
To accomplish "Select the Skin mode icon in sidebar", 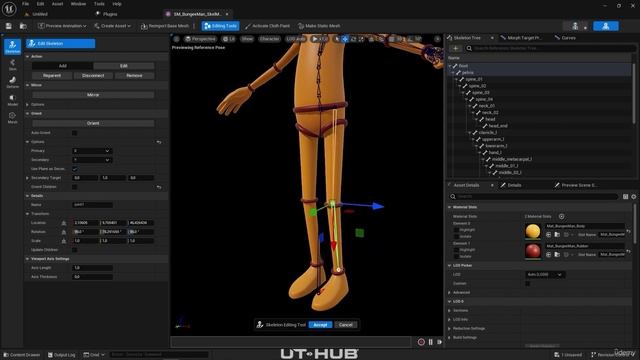I will (x=12, y=64).
